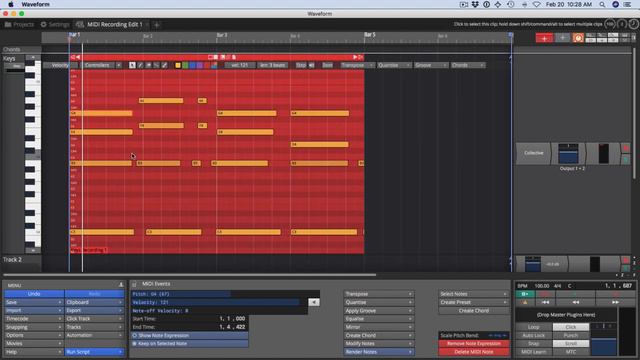The image size is (640, 360).
Task: Toggle the Snap button in transport
Action: 533,344
